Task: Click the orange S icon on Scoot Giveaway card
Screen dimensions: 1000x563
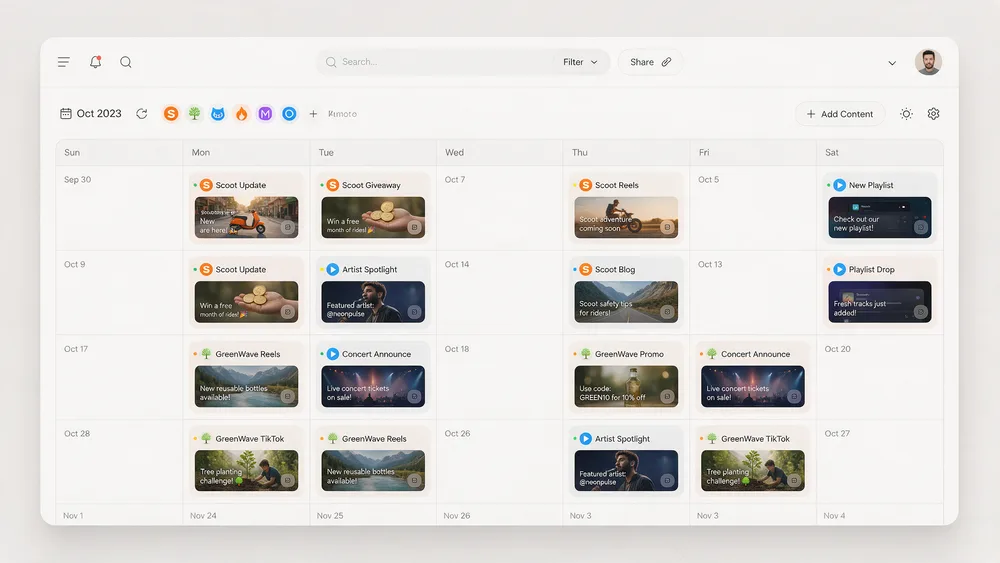Action: tap(332, 185)
